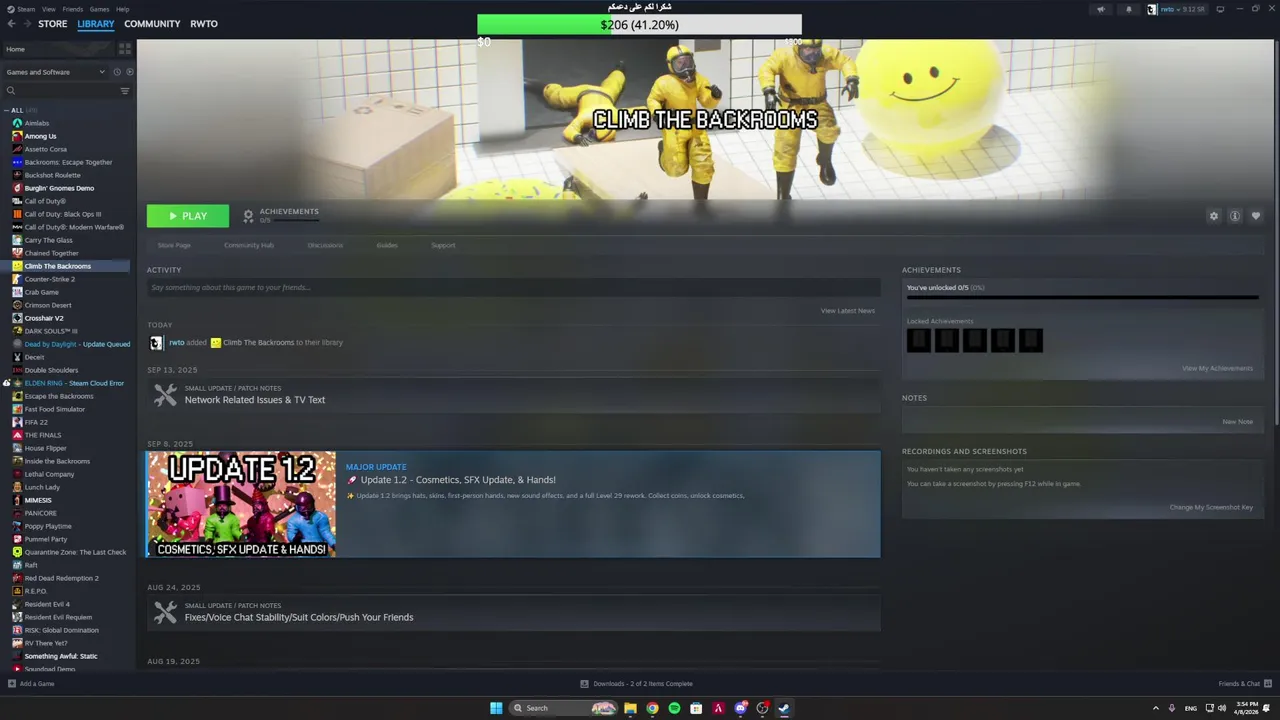Open the Discussions link

(325, 245)
